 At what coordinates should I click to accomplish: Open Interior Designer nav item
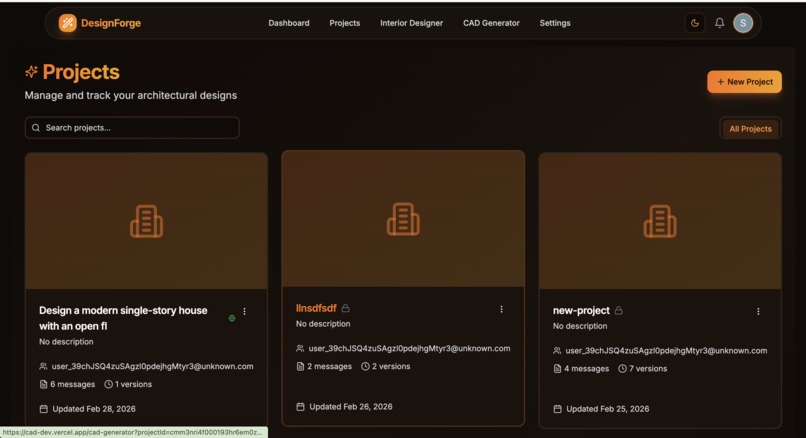point(411,23)
